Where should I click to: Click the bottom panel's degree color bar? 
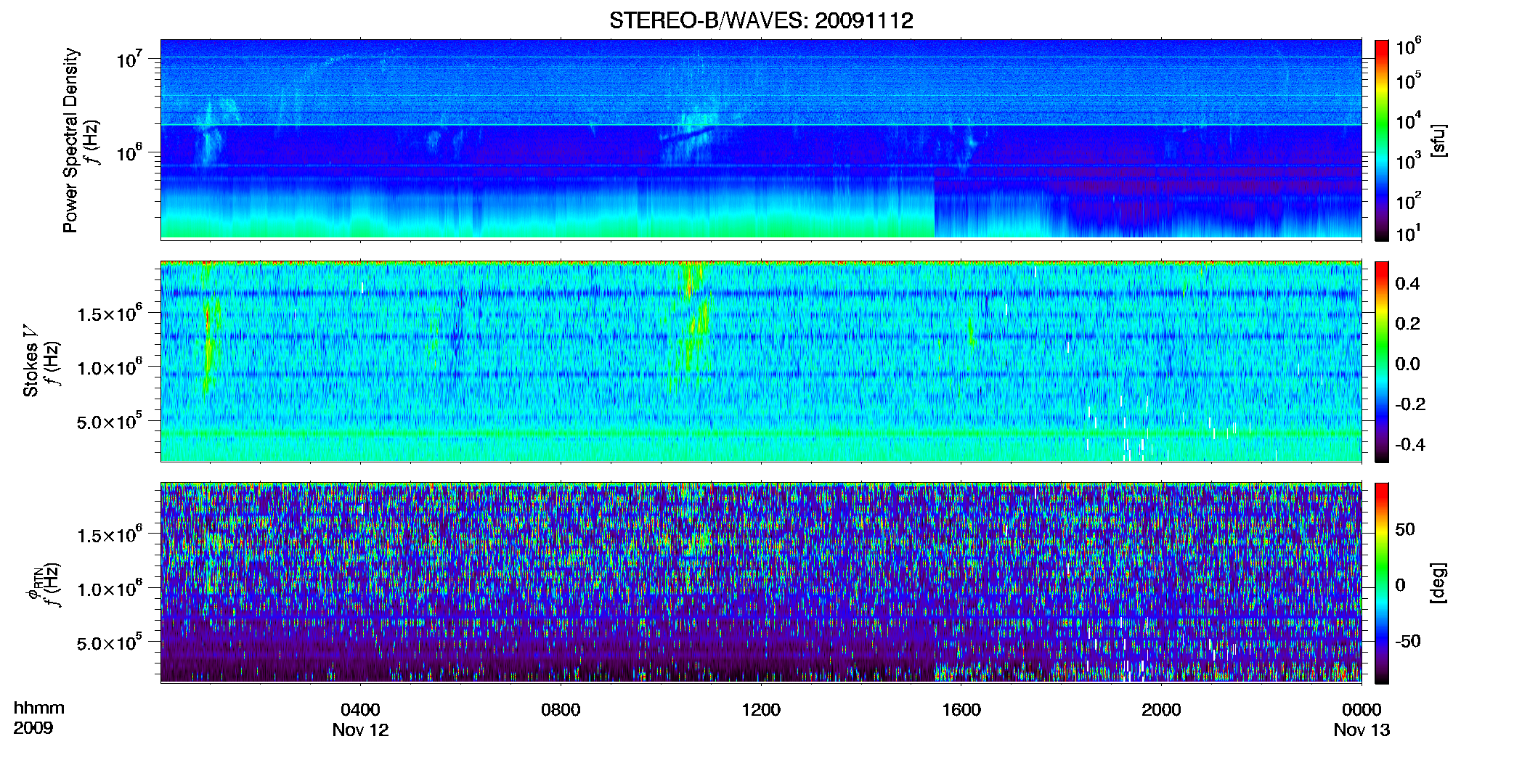coord(1382,583)
